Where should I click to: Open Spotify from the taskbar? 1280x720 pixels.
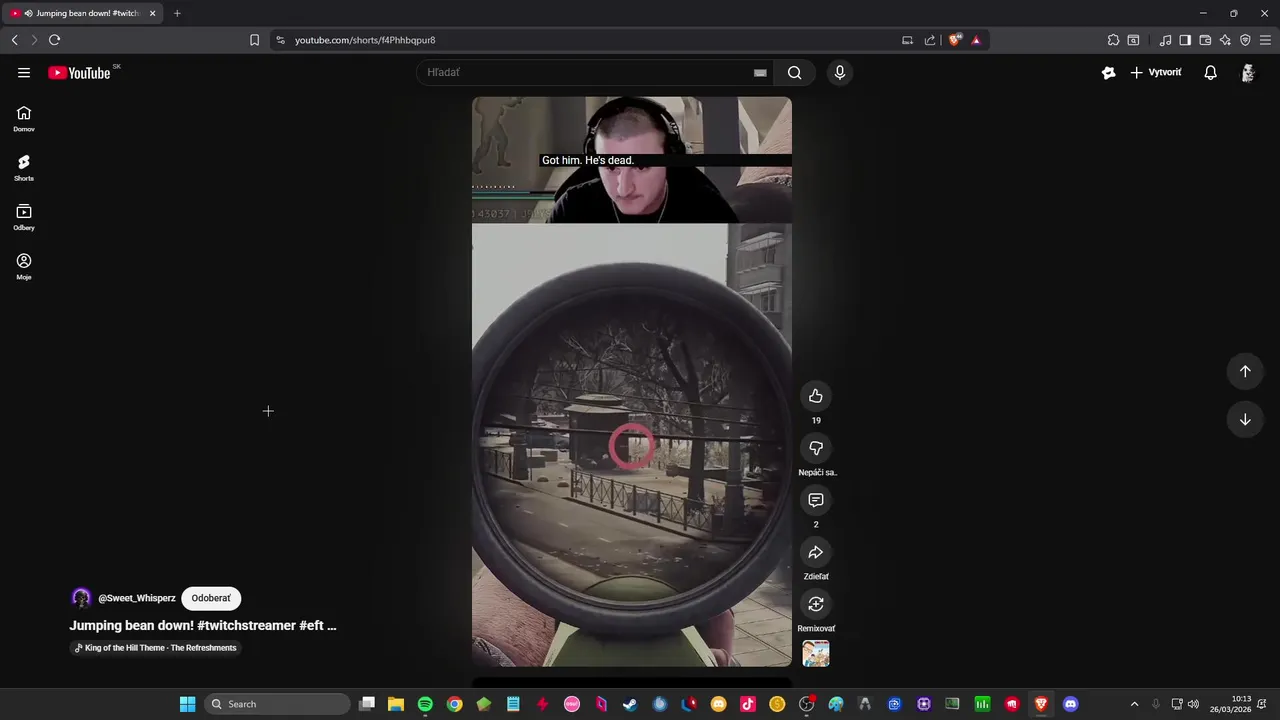click(425, 704)
